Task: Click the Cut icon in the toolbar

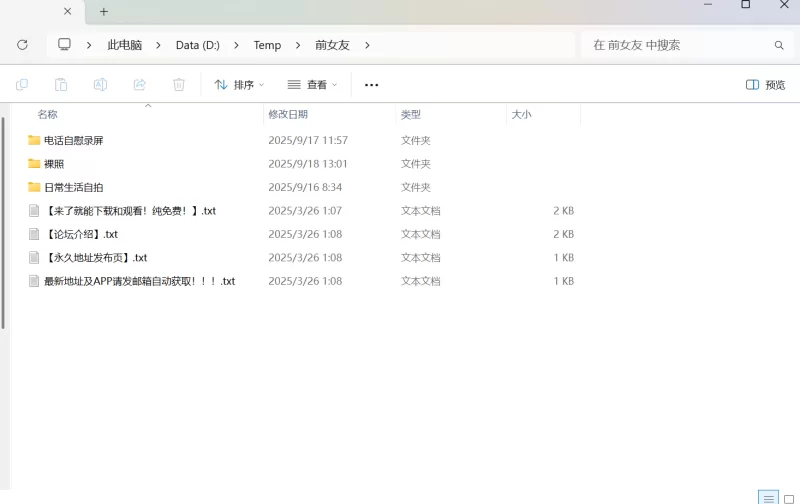Action: pos(22,85)
